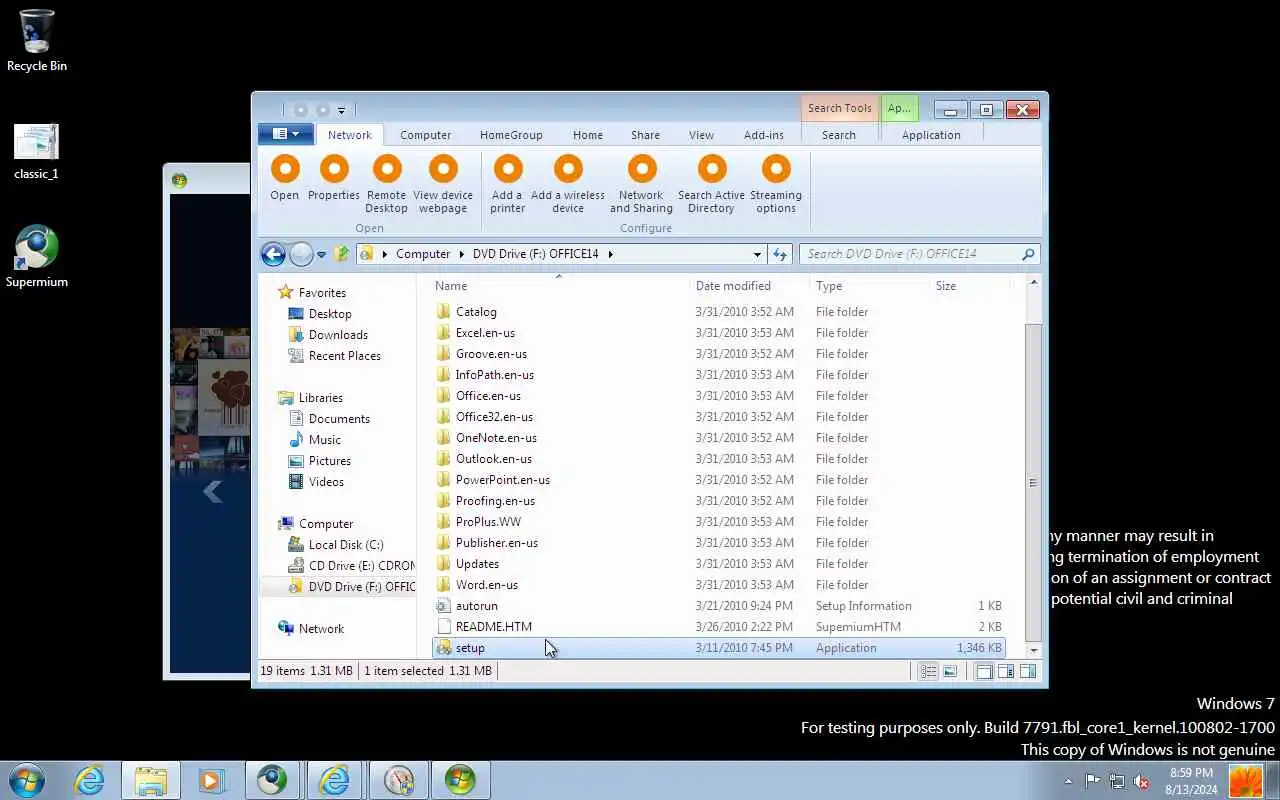Open the Share ribbon tab

click(x=645, y=135)
